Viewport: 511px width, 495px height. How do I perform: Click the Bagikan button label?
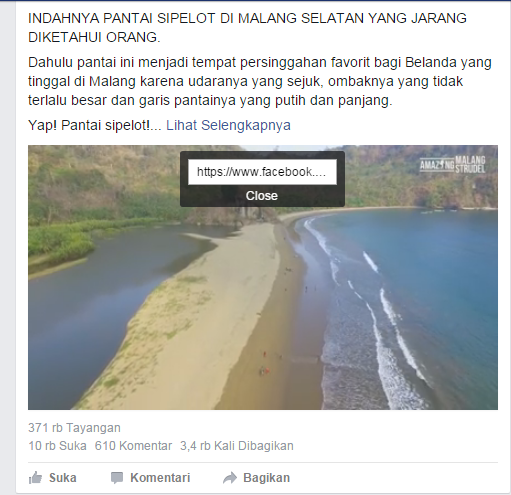(266, 478)
